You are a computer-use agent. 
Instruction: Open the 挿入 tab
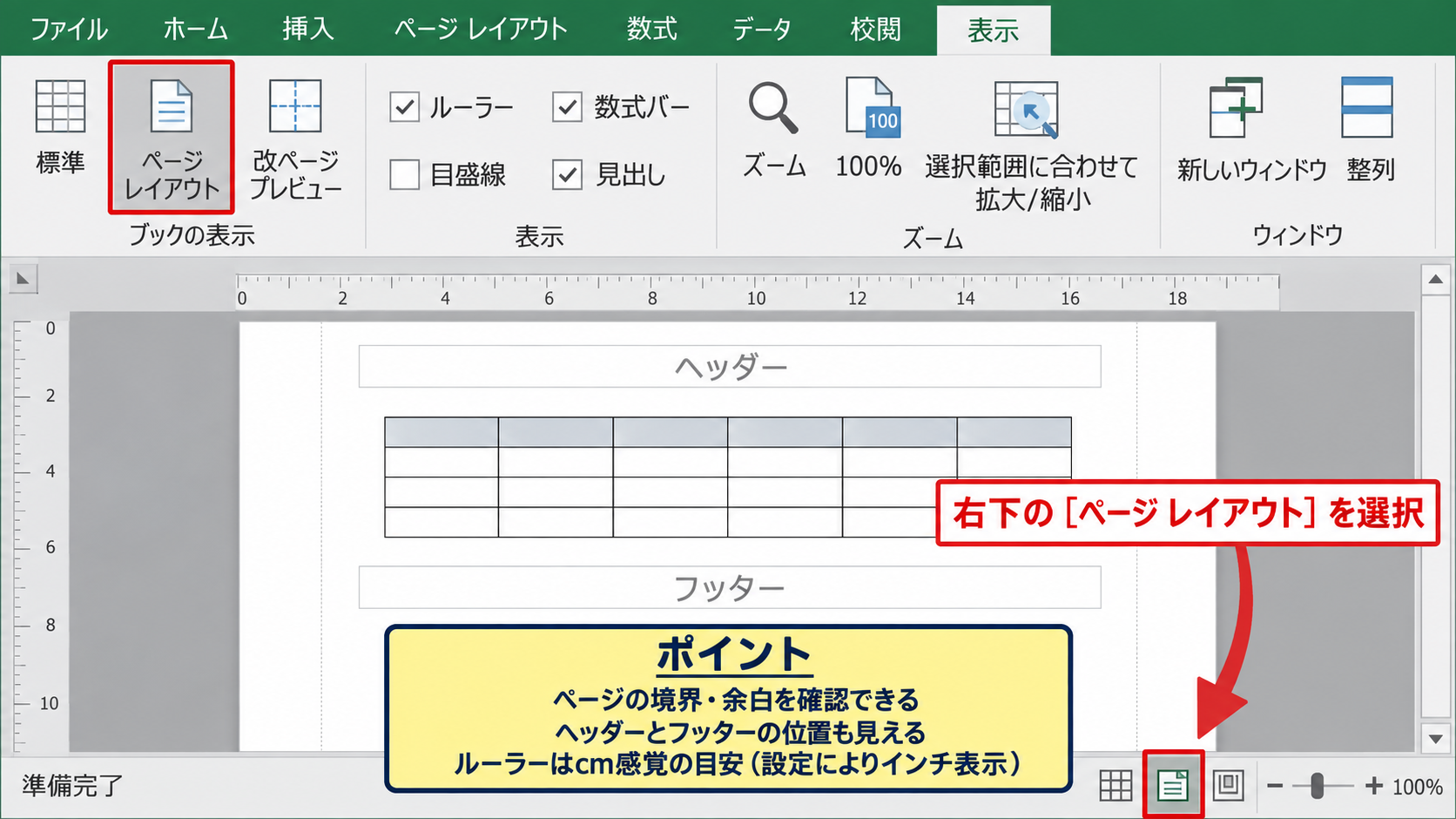pos(307,29)
